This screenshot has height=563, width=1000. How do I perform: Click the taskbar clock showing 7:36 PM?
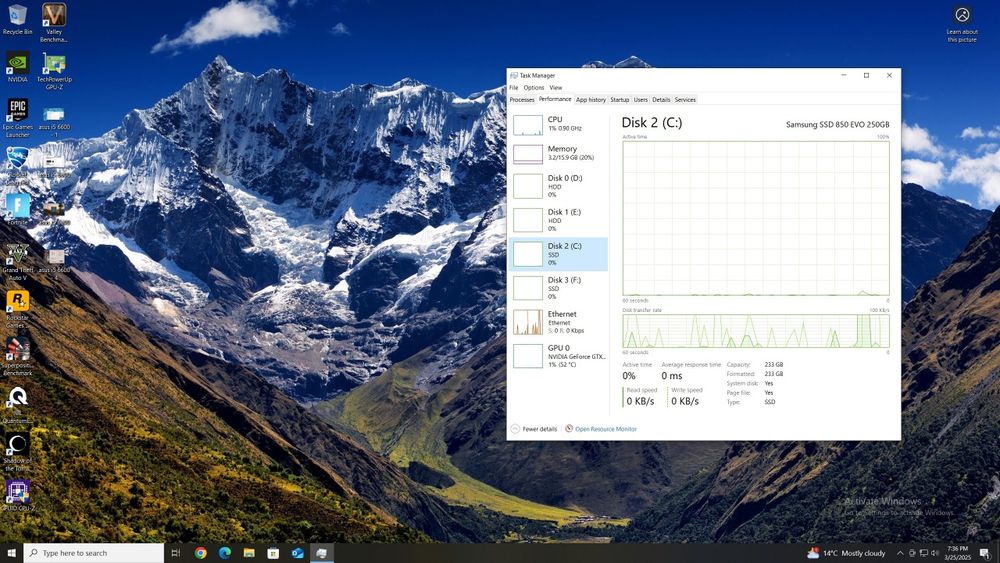(957, 553)
